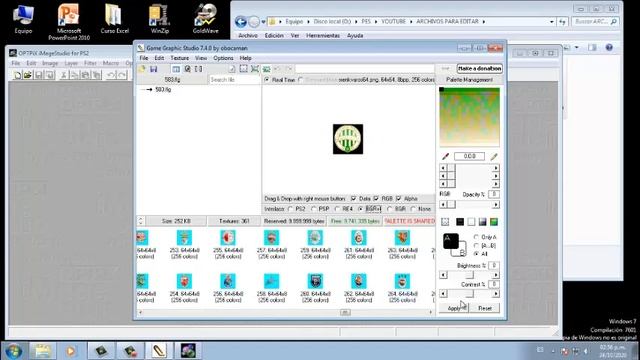Click Apply button in palette panel

tap(454, 308)
